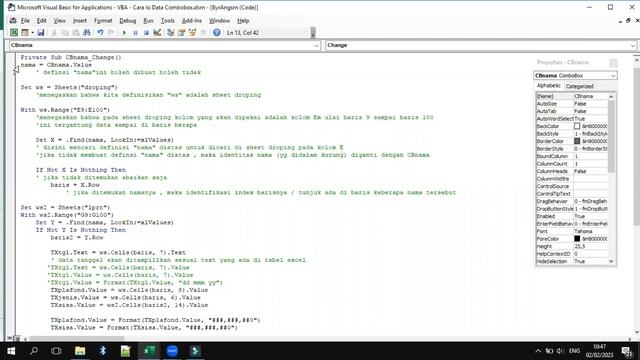640x360 pixels.
Task: Open the Insert menu
Action: pos(80,20)
